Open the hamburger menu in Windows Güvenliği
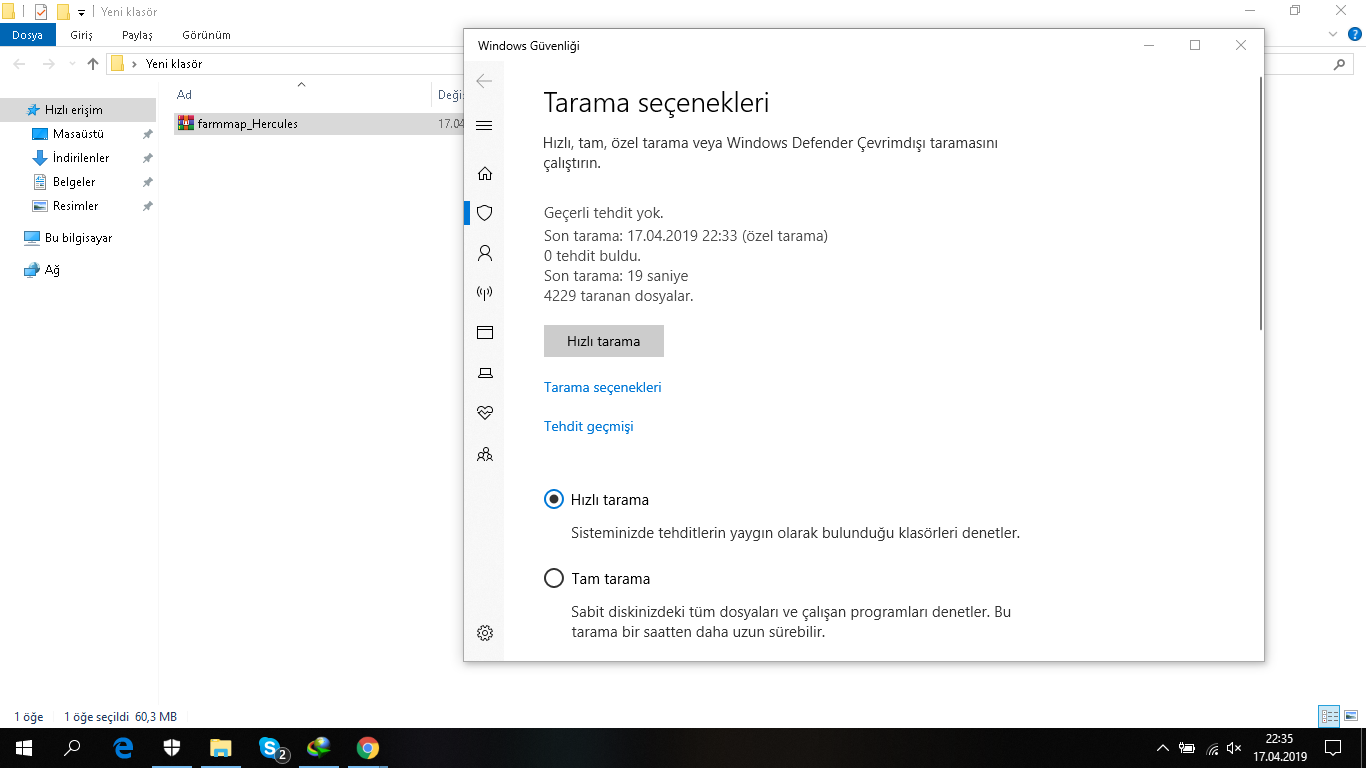This screenshot has width=1366, height=768. pos(485,125)
